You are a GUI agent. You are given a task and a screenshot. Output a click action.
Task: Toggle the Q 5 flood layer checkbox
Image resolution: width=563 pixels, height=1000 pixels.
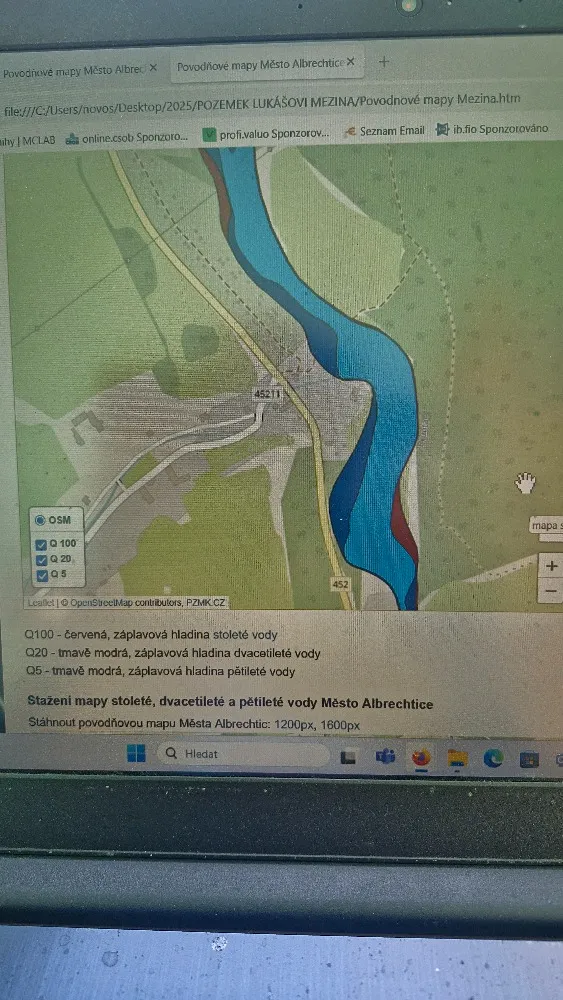(43, 575)
